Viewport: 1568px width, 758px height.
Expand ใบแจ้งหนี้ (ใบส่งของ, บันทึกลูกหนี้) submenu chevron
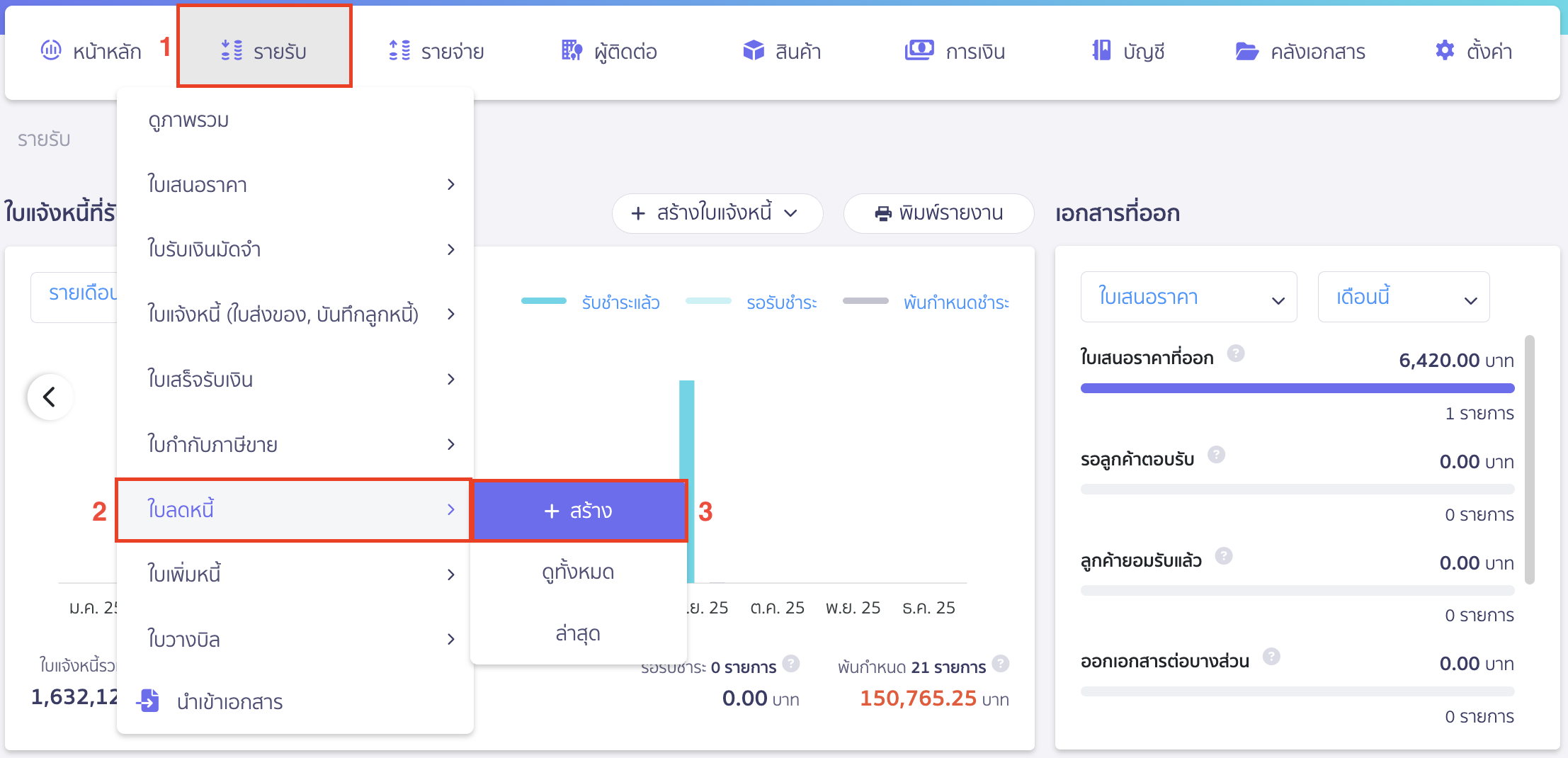click(451, 314)
